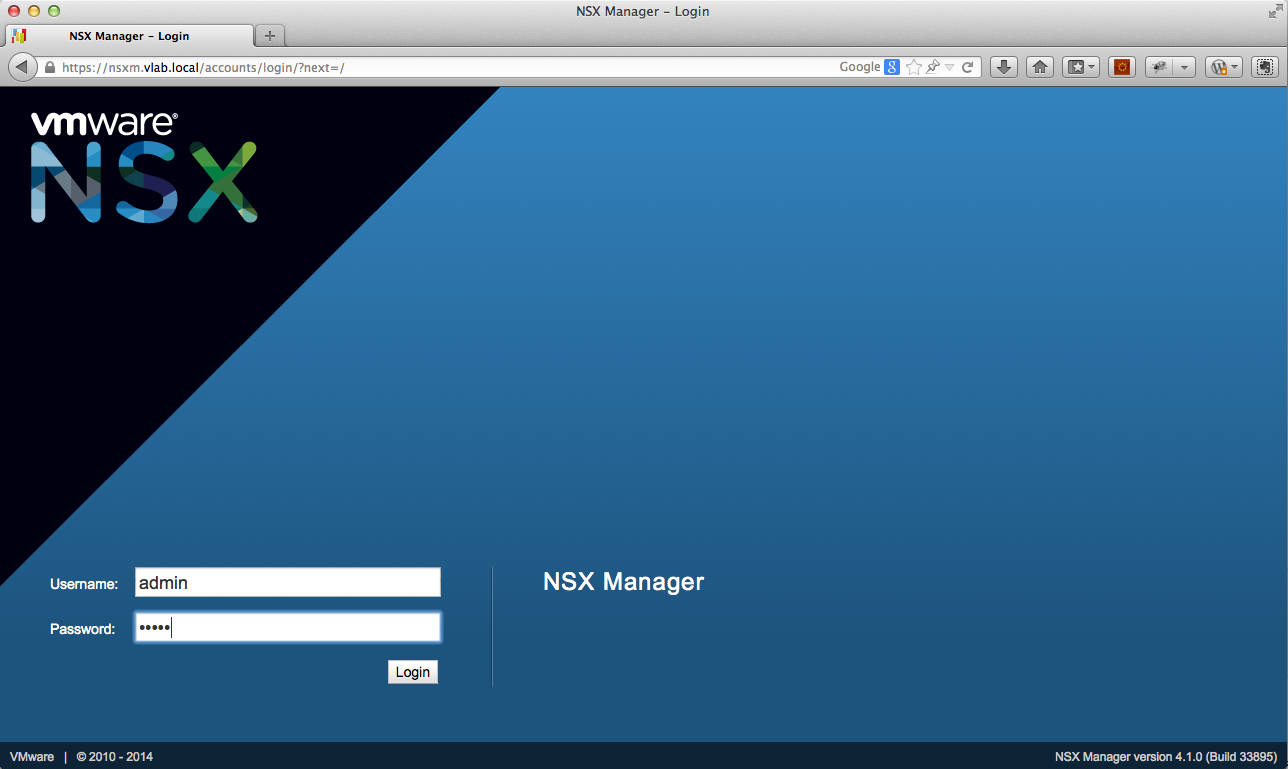Click the Google search engine icon
1288x769 pixels.
pos(891,67)
